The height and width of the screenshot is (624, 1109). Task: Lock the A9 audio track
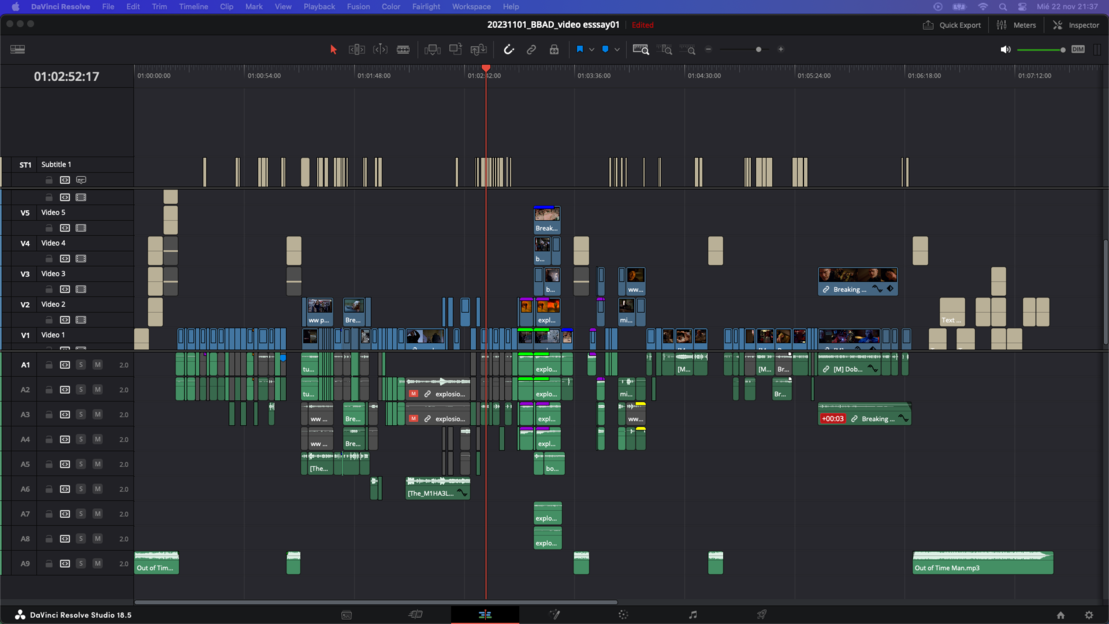pos(49,564)
